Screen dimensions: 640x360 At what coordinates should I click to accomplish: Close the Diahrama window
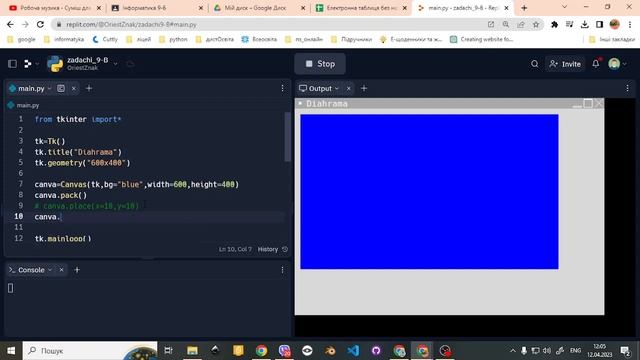click(x=598, y=103)
